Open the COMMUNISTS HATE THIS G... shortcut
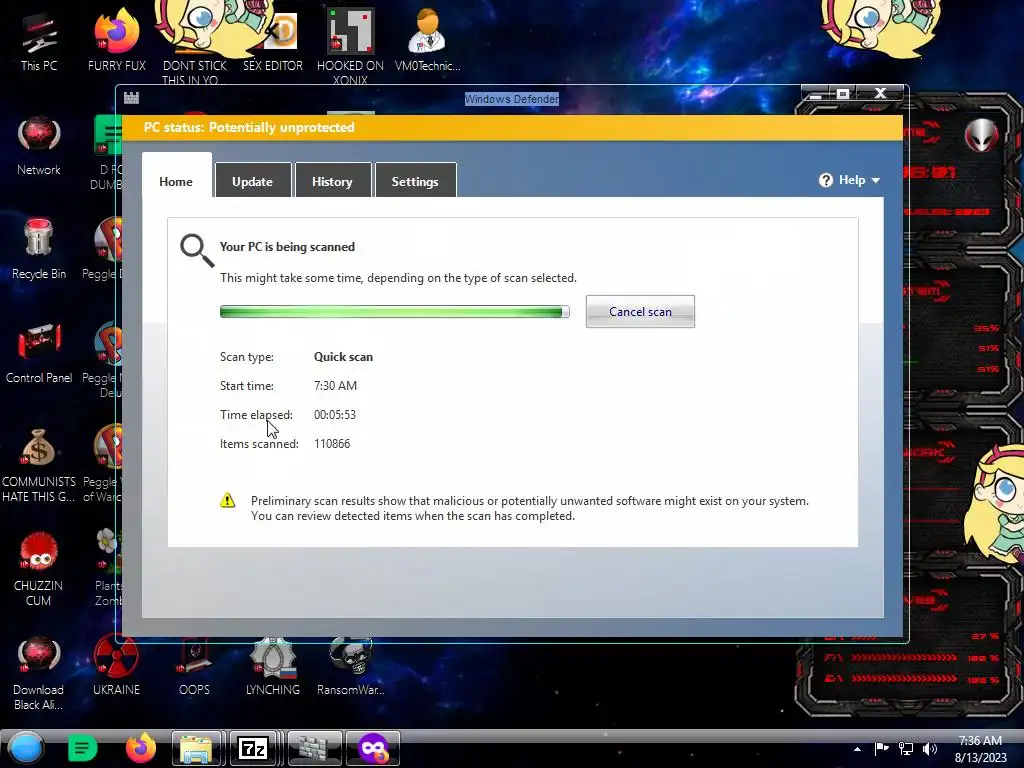The width and height of the screenshot is (1024, 768). 39,465
